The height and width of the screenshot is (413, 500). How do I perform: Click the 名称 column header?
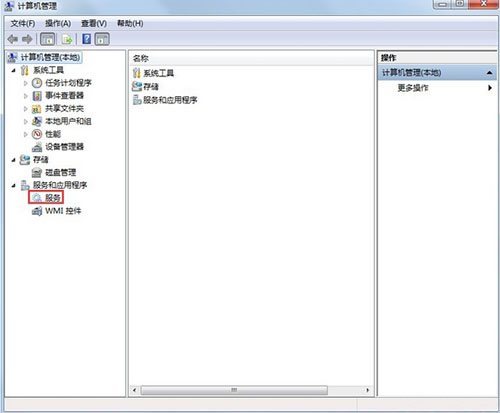pyautogui.click(x=251, y=58)
